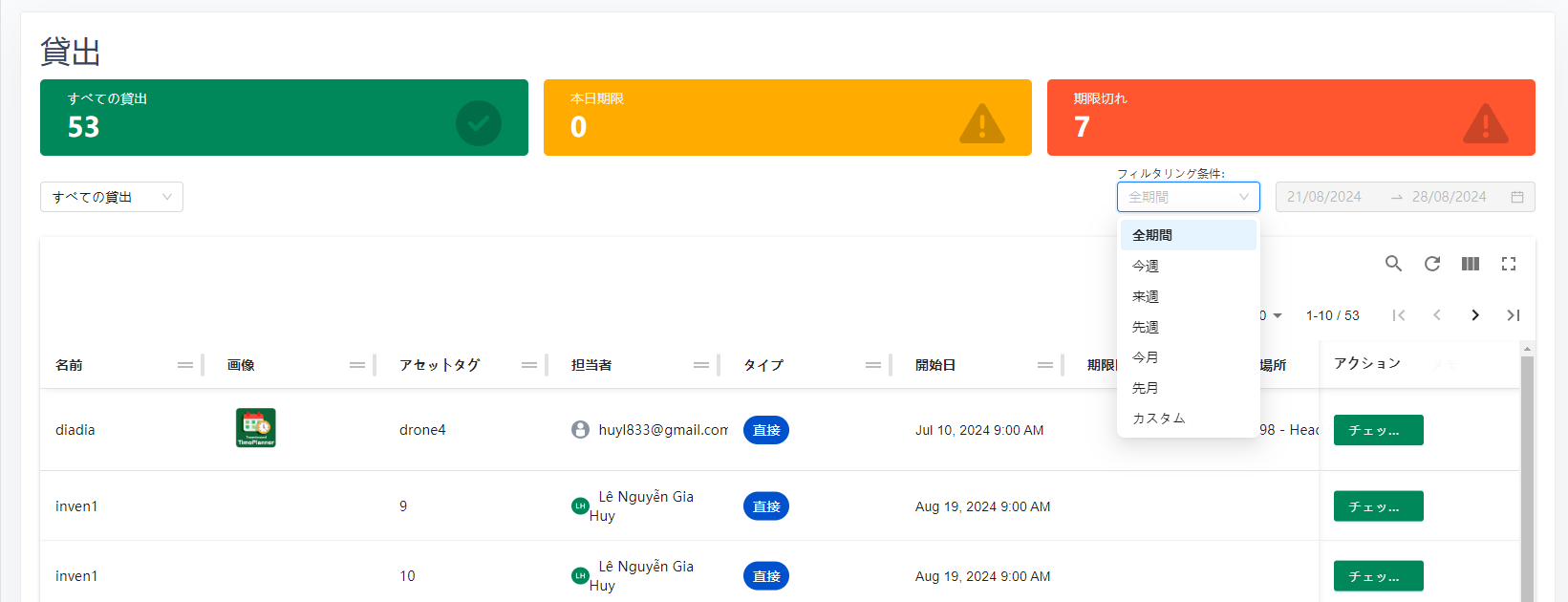Screen dimensions: 1568x602
Task: Collapse the 全期間 period dropdown
Action: (1188, 197)
